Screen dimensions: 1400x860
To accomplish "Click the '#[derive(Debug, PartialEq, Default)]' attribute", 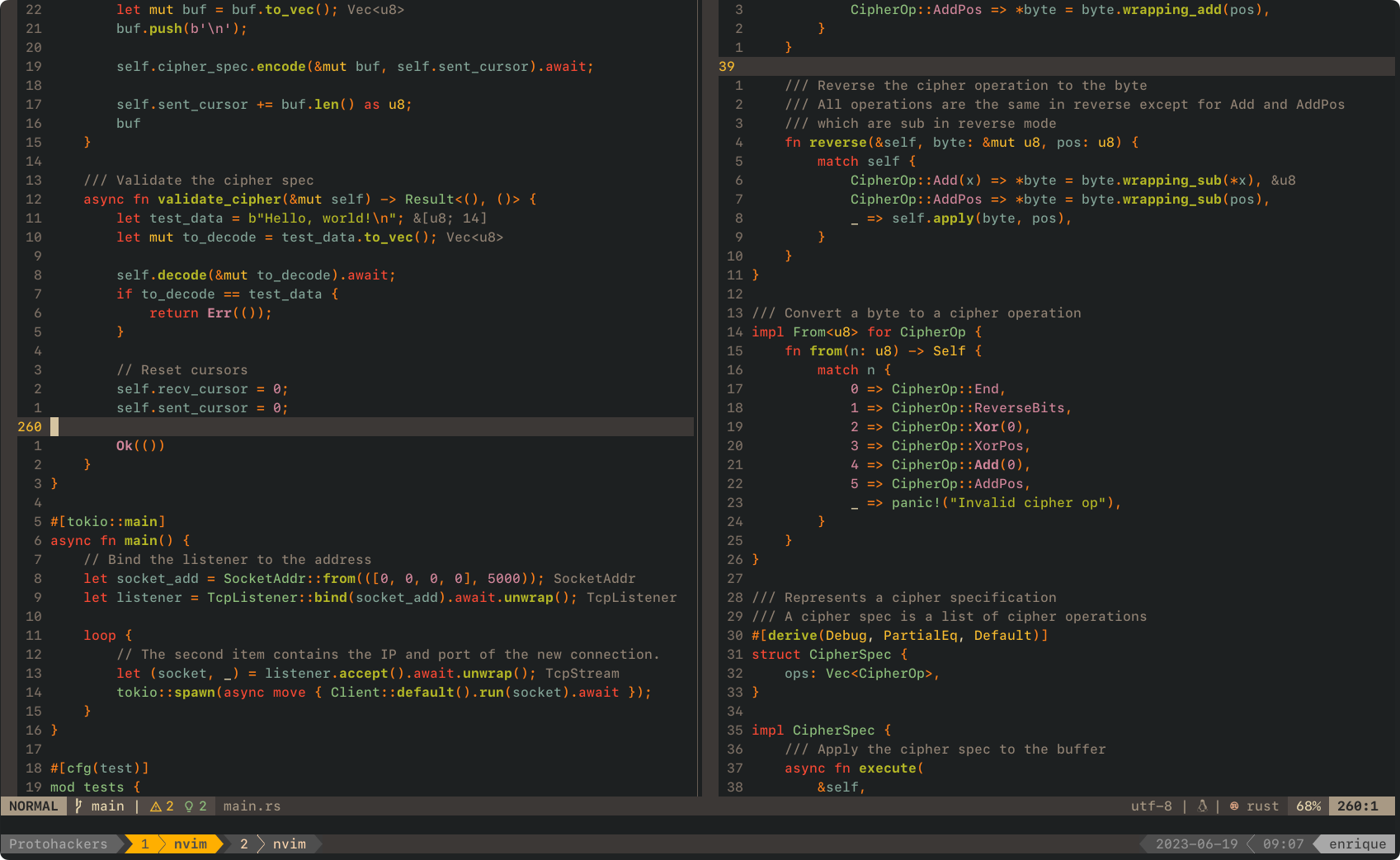I will coord(900,636).
